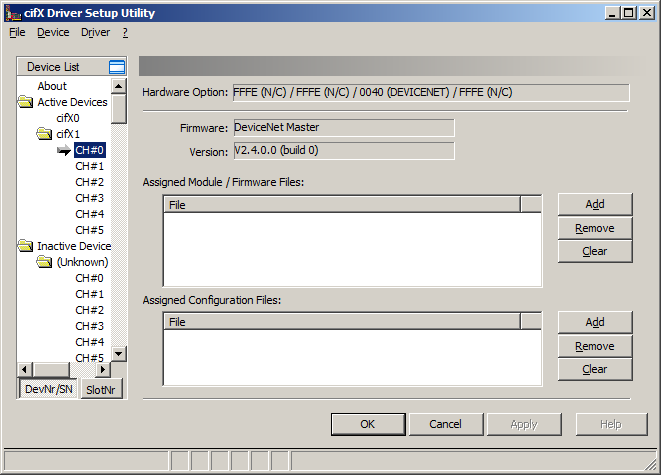Click File column header in firmware files list
Viewport: 661px width, 475px height.
(342, 205)
